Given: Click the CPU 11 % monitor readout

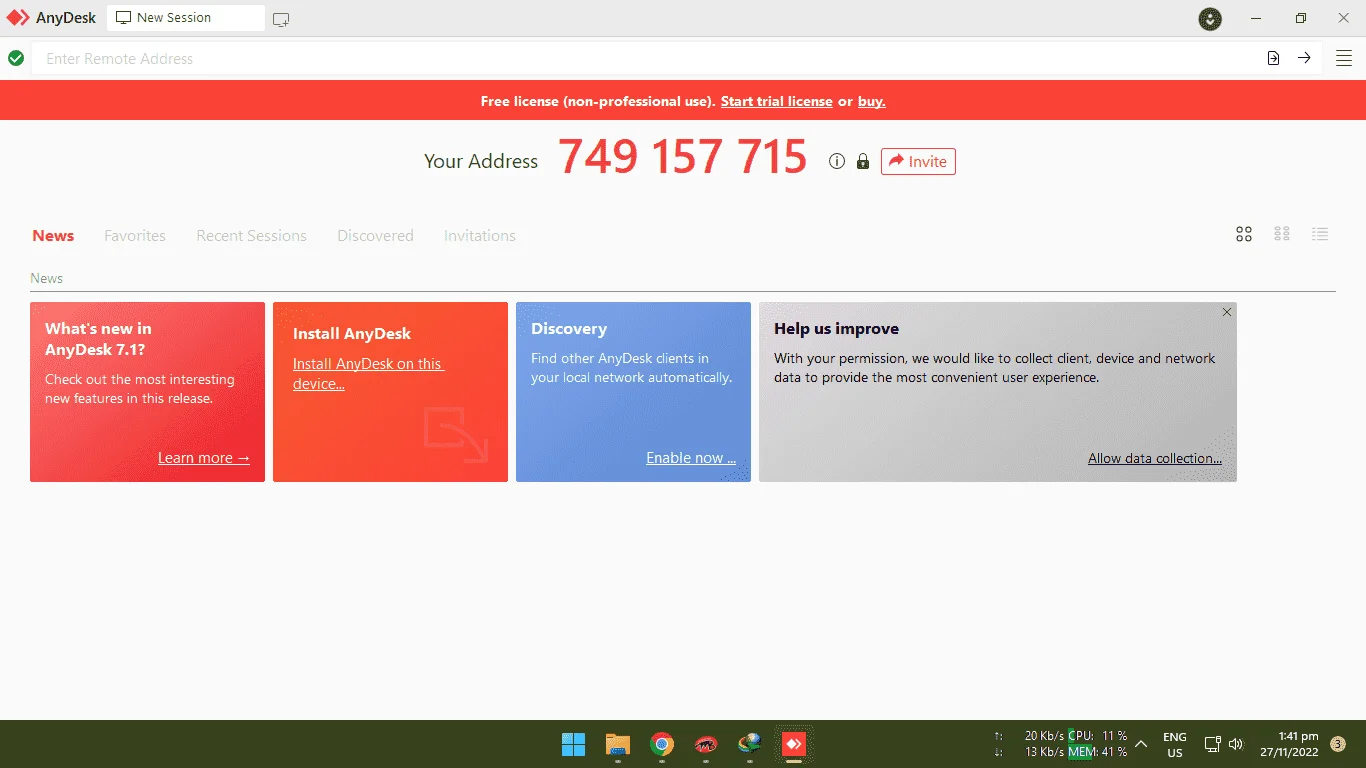Looking at the screenshot, I should 1098,736.
